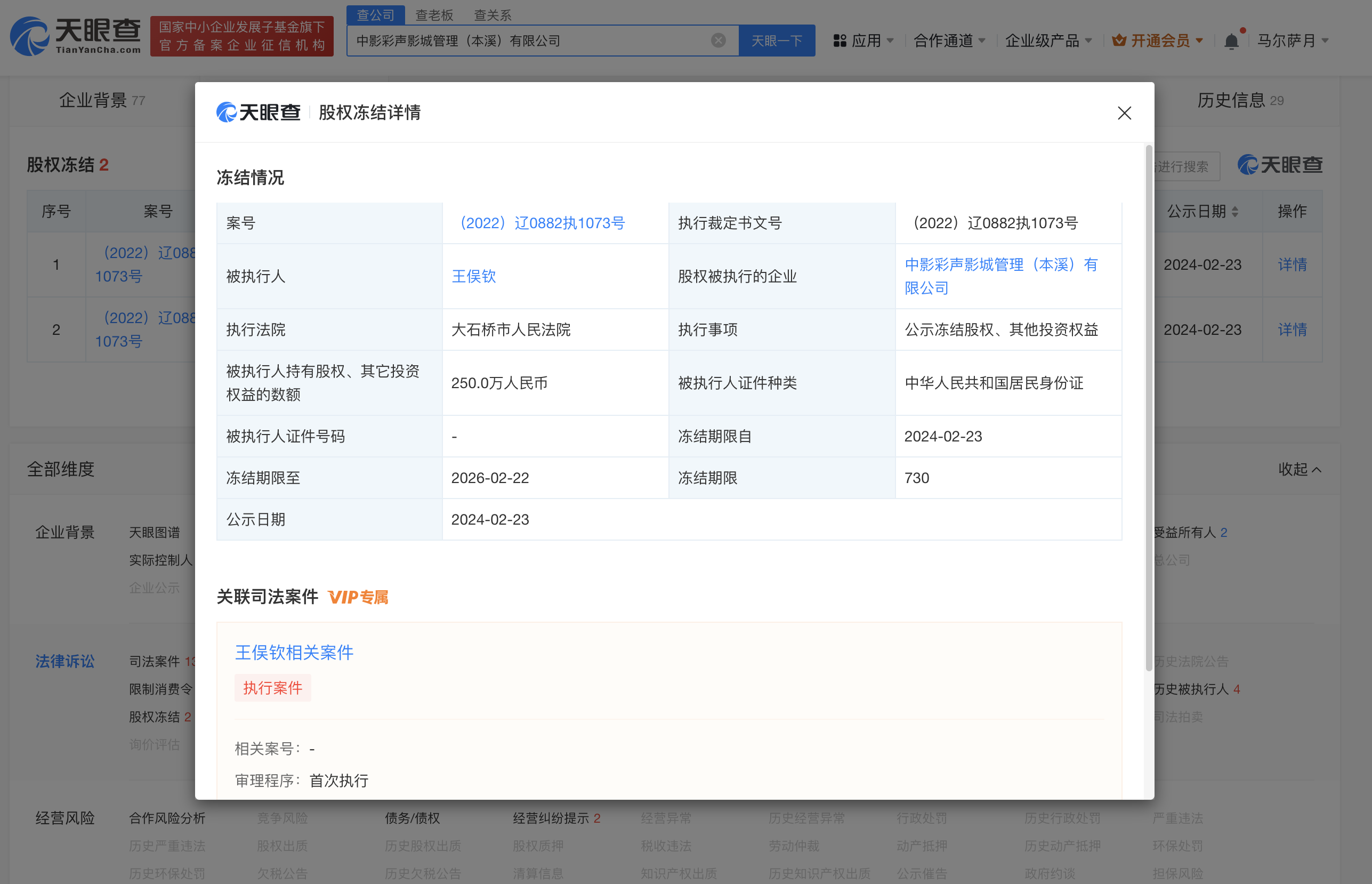The height and width of the screenshot is (884, 1372).
Task: Click the red 官方备案企业征信机构 badge
Action: (x=241, y=36)
